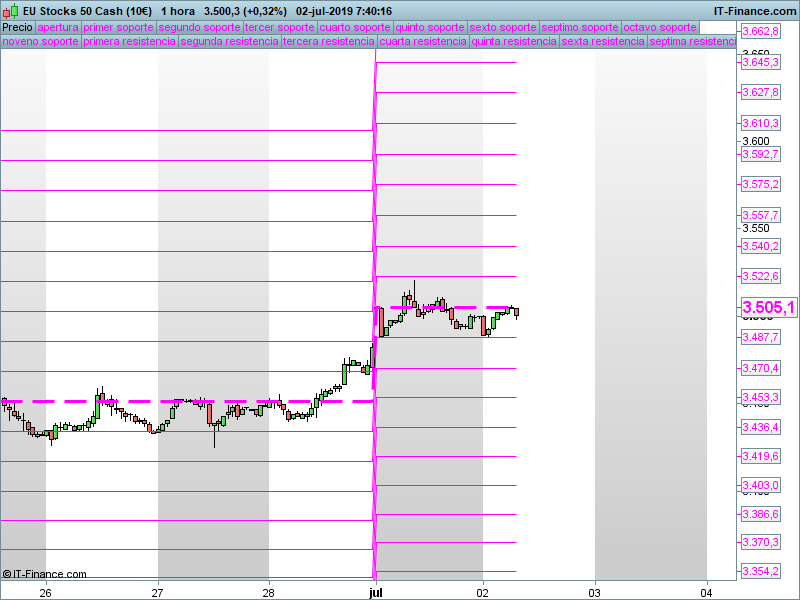Click the 3.592,7 price tag
Screen dimensions: 800x600
click(x=760, y=154)
